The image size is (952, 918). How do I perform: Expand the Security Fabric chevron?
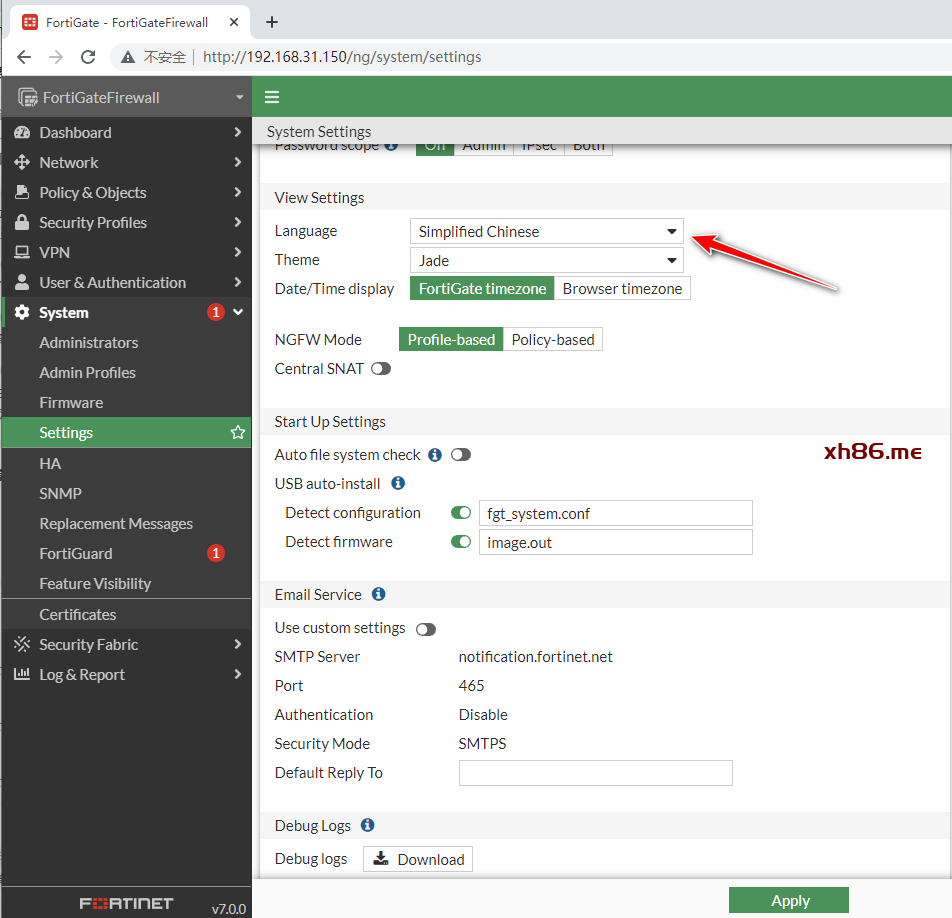237,644
